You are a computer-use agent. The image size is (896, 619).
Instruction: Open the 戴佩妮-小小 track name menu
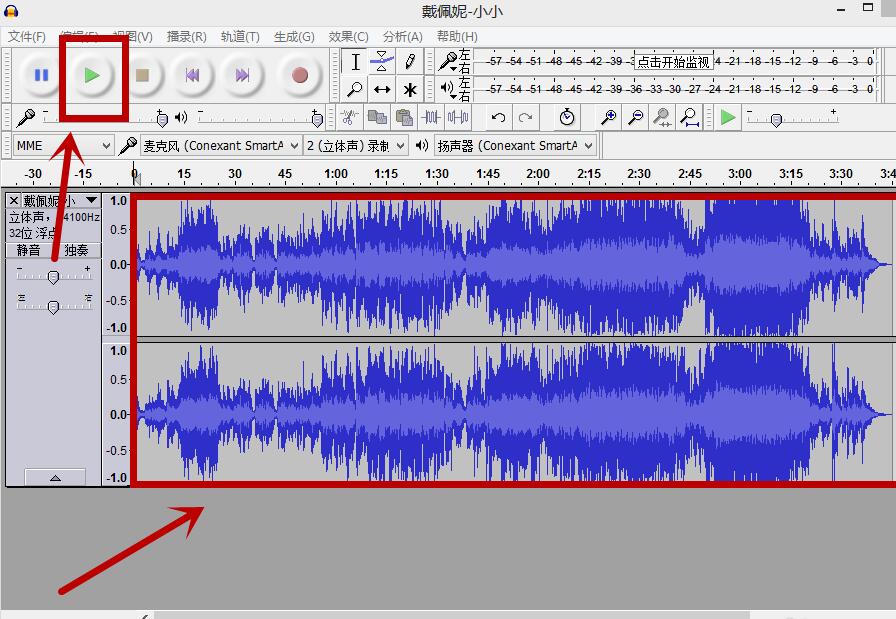91,199
